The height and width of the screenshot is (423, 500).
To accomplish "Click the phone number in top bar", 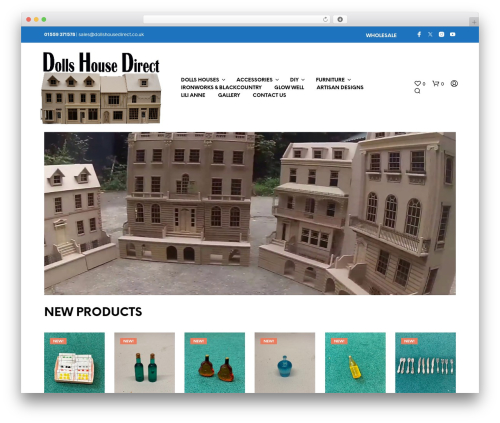I will pyautogui.click(x=59, y=34).
